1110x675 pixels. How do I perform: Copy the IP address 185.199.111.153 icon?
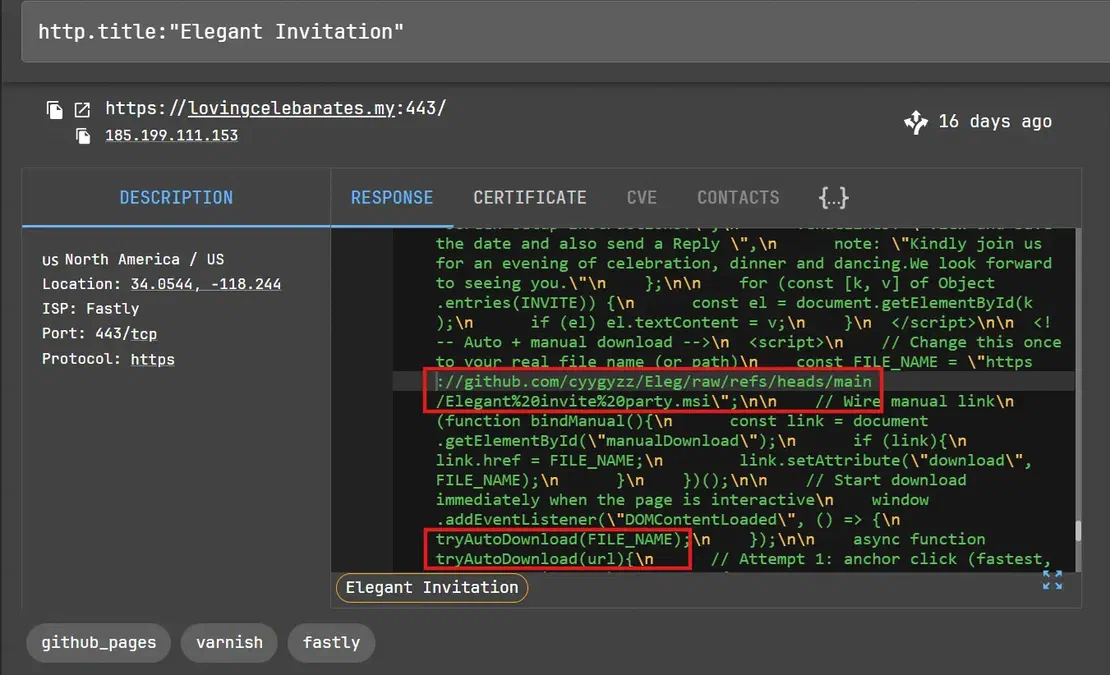click(x=83, y=136)
